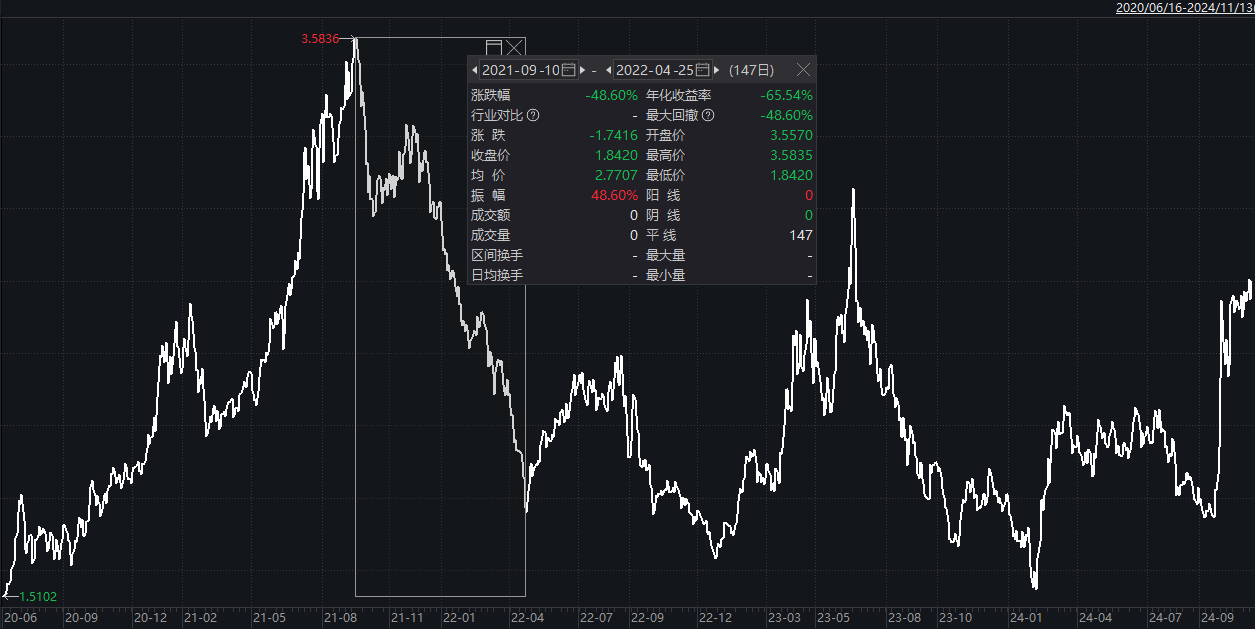Open the date range link at top right
The height and width of the screenshot is (629, 1255).
pyautogui.click(x=1185, y=7)
